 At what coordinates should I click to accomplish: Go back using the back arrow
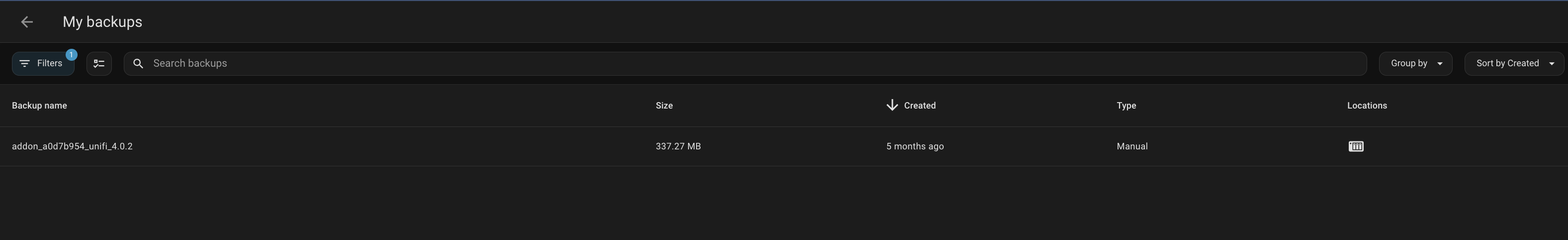point(27,22)
